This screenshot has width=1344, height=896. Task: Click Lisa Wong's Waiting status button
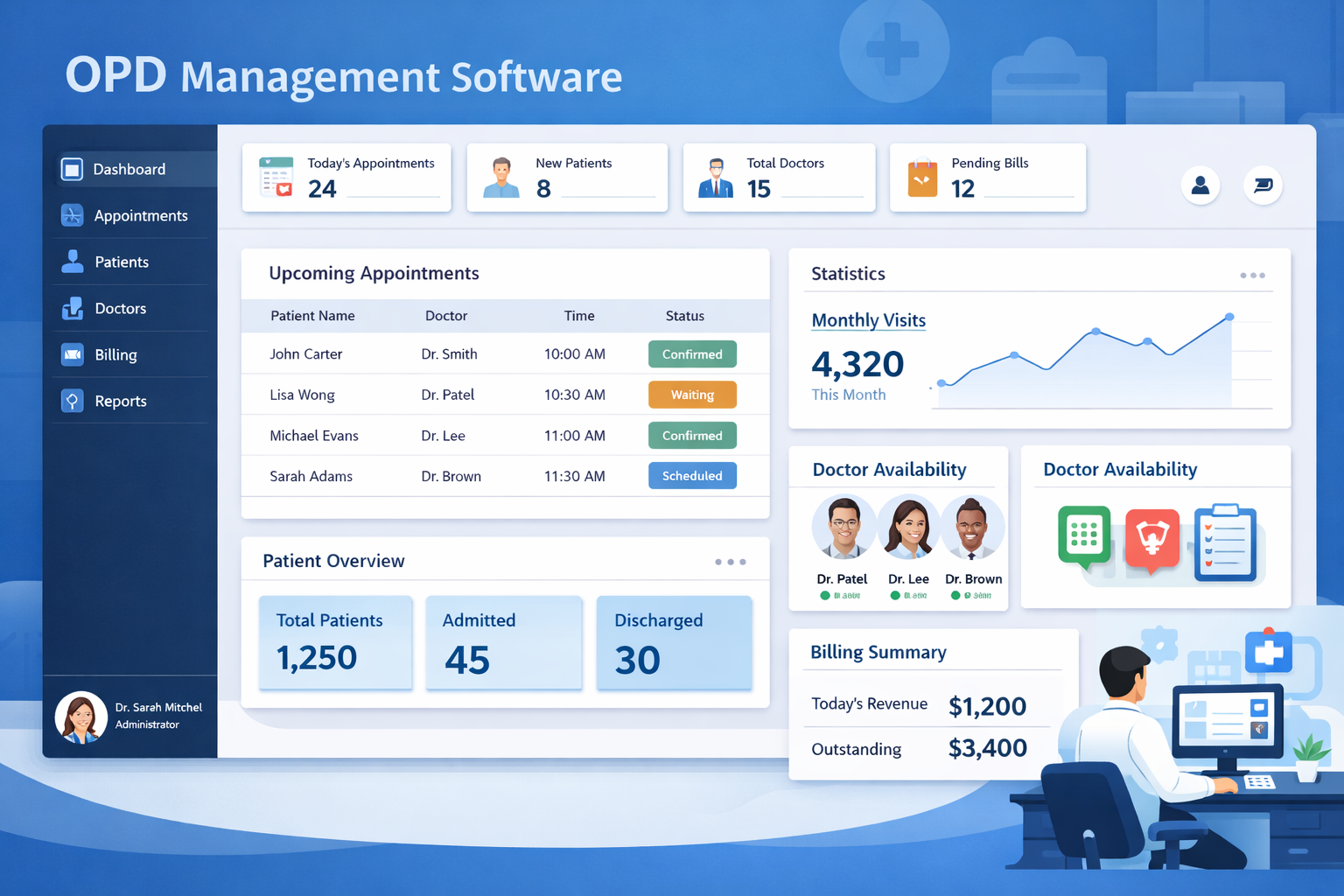point(692,395)
